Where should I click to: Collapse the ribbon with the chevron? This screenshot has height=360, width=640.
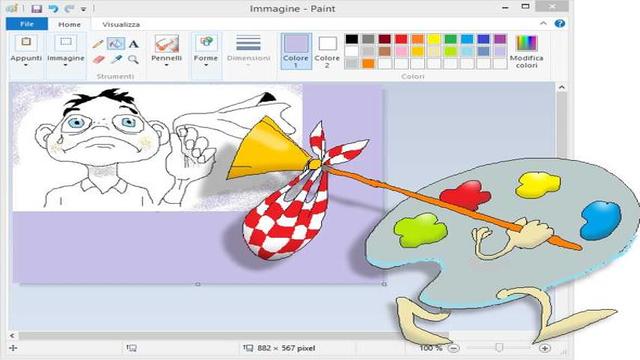coord(543,23)
